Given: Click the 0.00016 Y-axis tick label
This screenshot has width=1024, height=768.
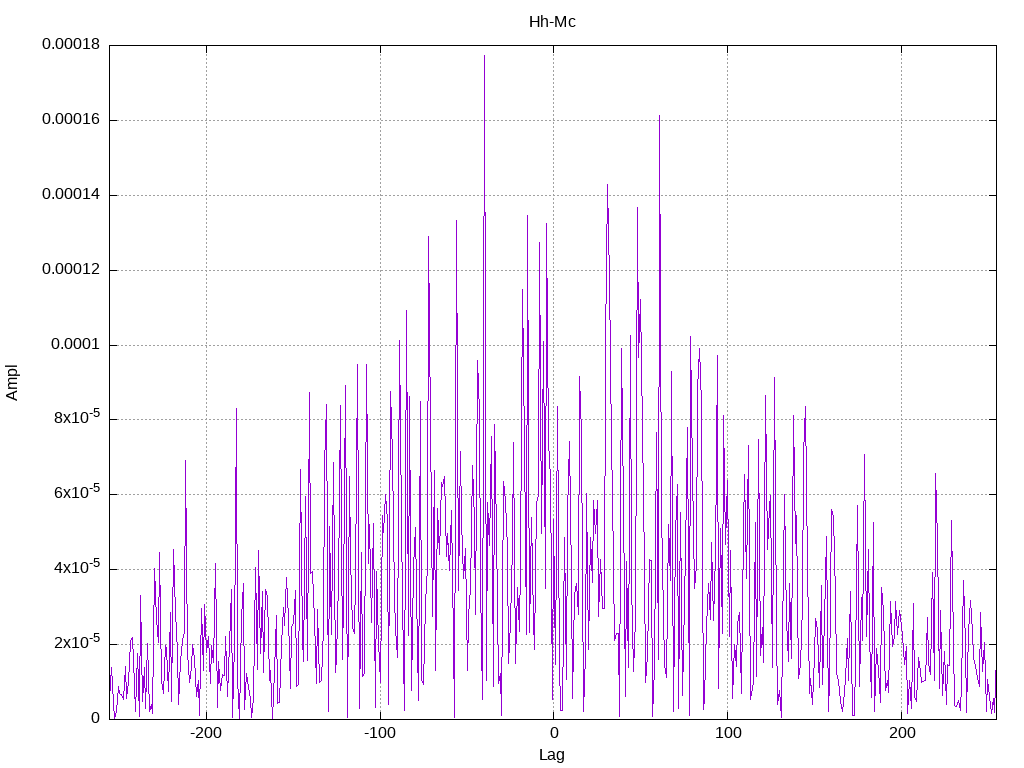Looking at the screenshot, I should click(71, 120).
